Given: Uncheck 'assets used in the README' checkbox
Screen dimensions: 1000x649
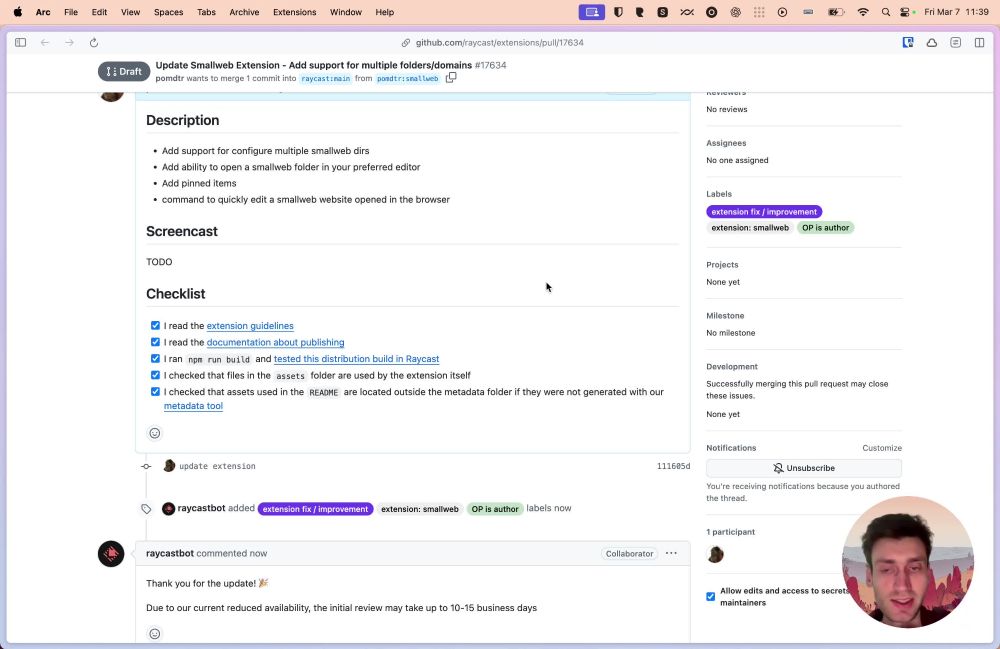Looking at the screenshot, I should pyautogui.click(x=155, y=392).
